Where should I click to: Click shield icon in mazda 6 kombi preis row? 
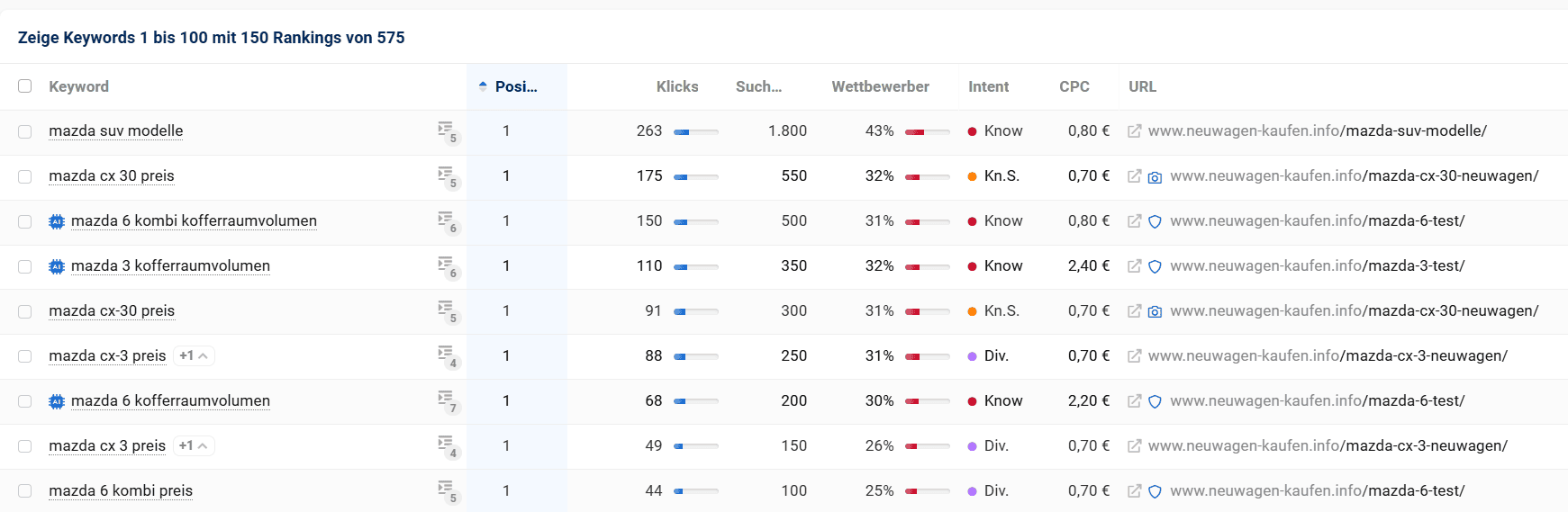[x=1155, y=491]
